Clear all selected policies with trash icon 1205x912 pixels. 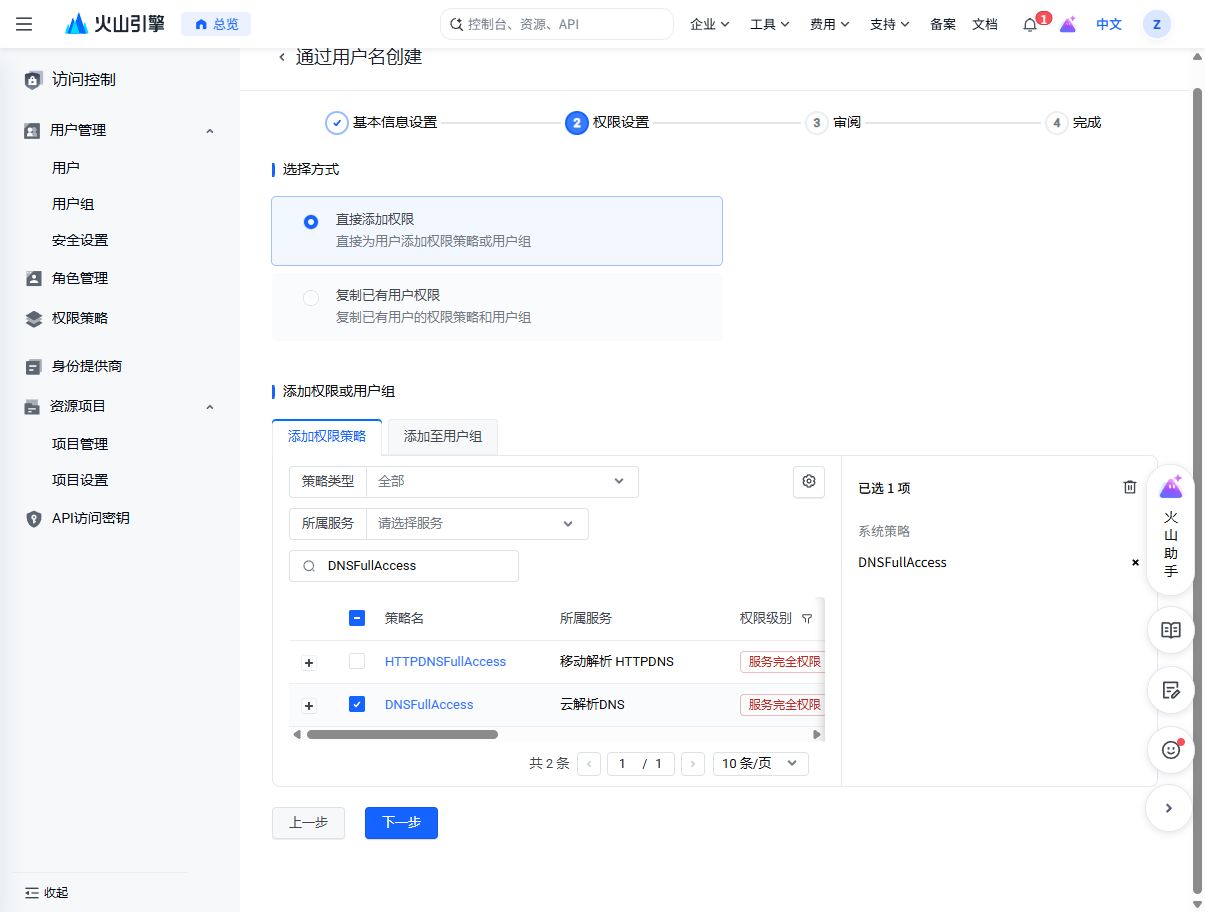(x=1130, y=487)
